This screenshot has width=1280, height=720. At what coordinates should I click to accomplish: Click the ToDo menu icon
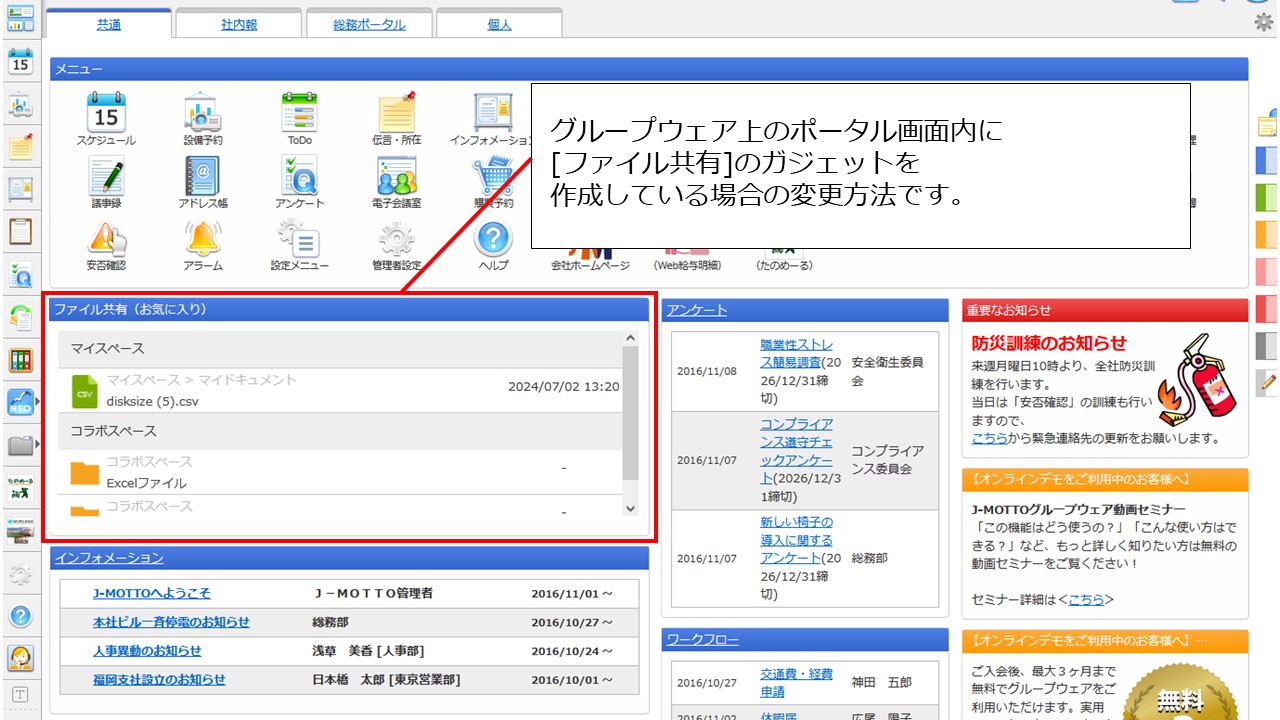[x=299, y=113]
